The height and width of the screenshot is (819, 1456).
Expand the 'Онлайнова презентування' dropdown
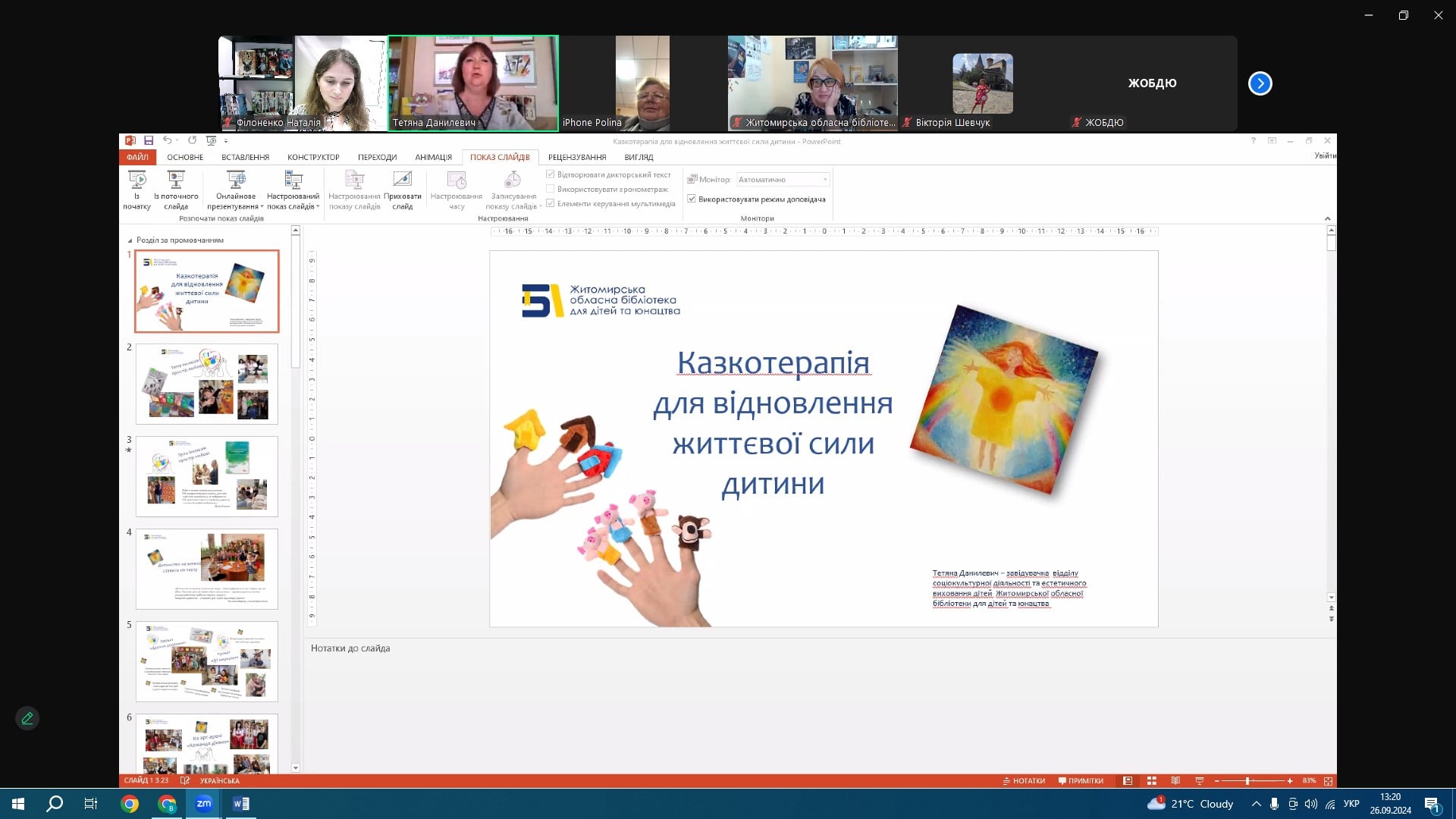click(262, 206)
